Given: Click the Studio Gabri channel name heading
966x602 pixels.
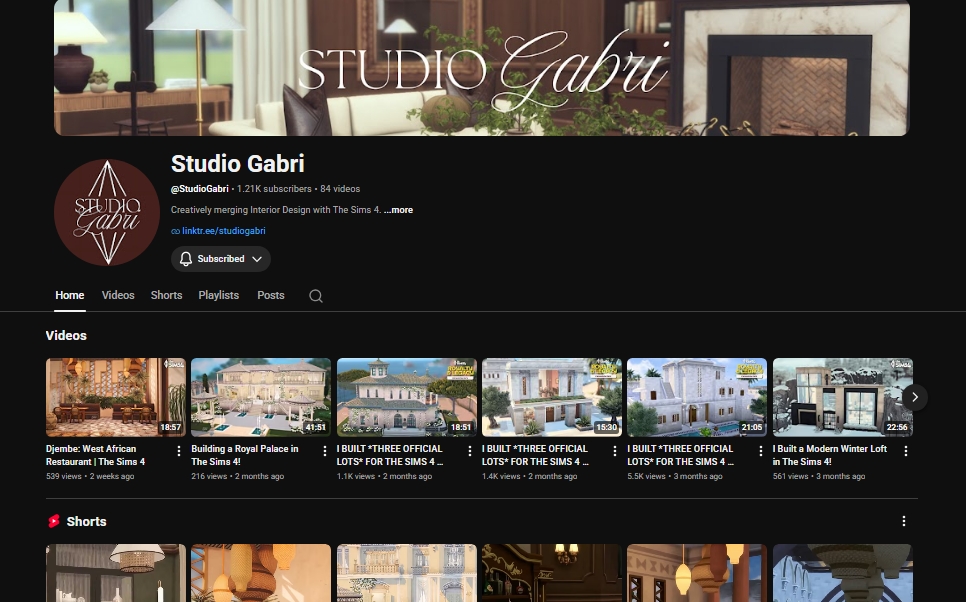Looking at the screenshot, I should point(237,164).
